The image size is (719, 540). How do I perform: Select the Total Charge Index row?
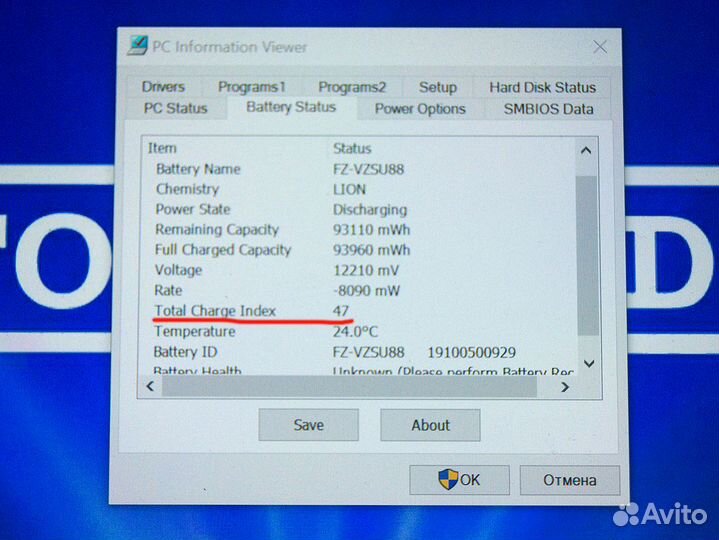click(x=215, y=311)
